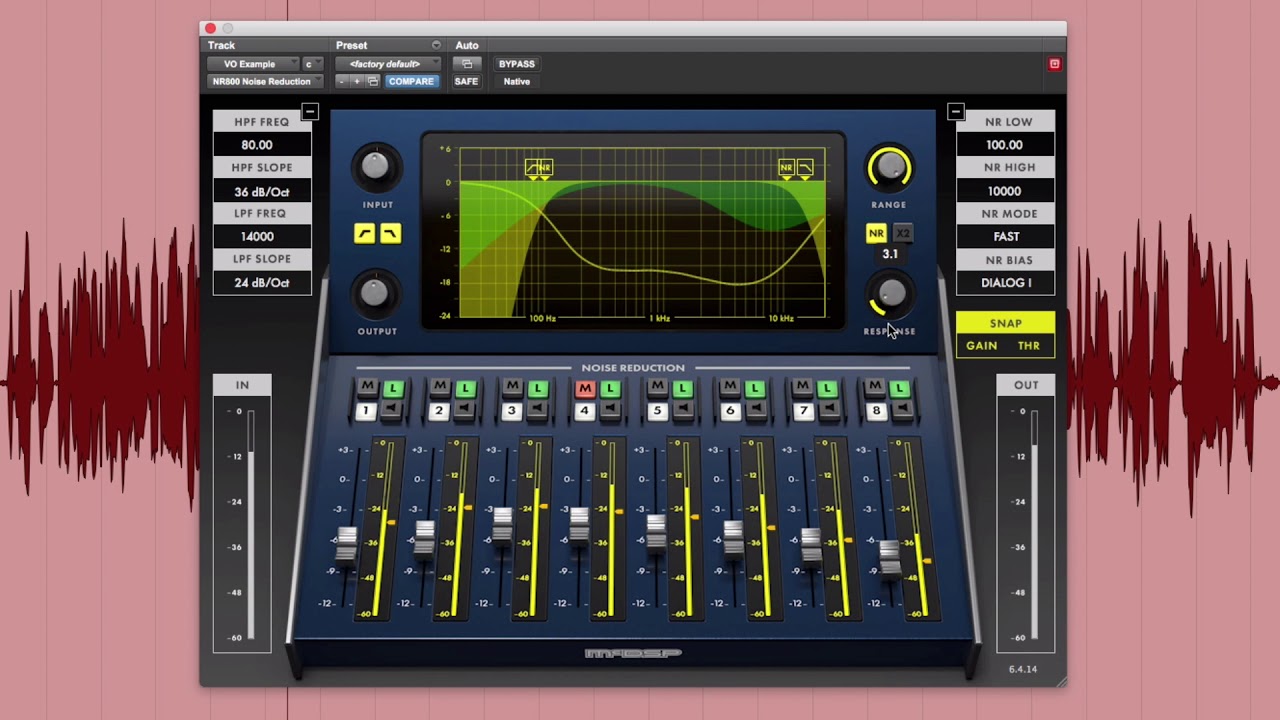This screenshot has height=720, width=1280.
Task: Solo band 5 with speaker icon
Action: [x=682, y=410]
